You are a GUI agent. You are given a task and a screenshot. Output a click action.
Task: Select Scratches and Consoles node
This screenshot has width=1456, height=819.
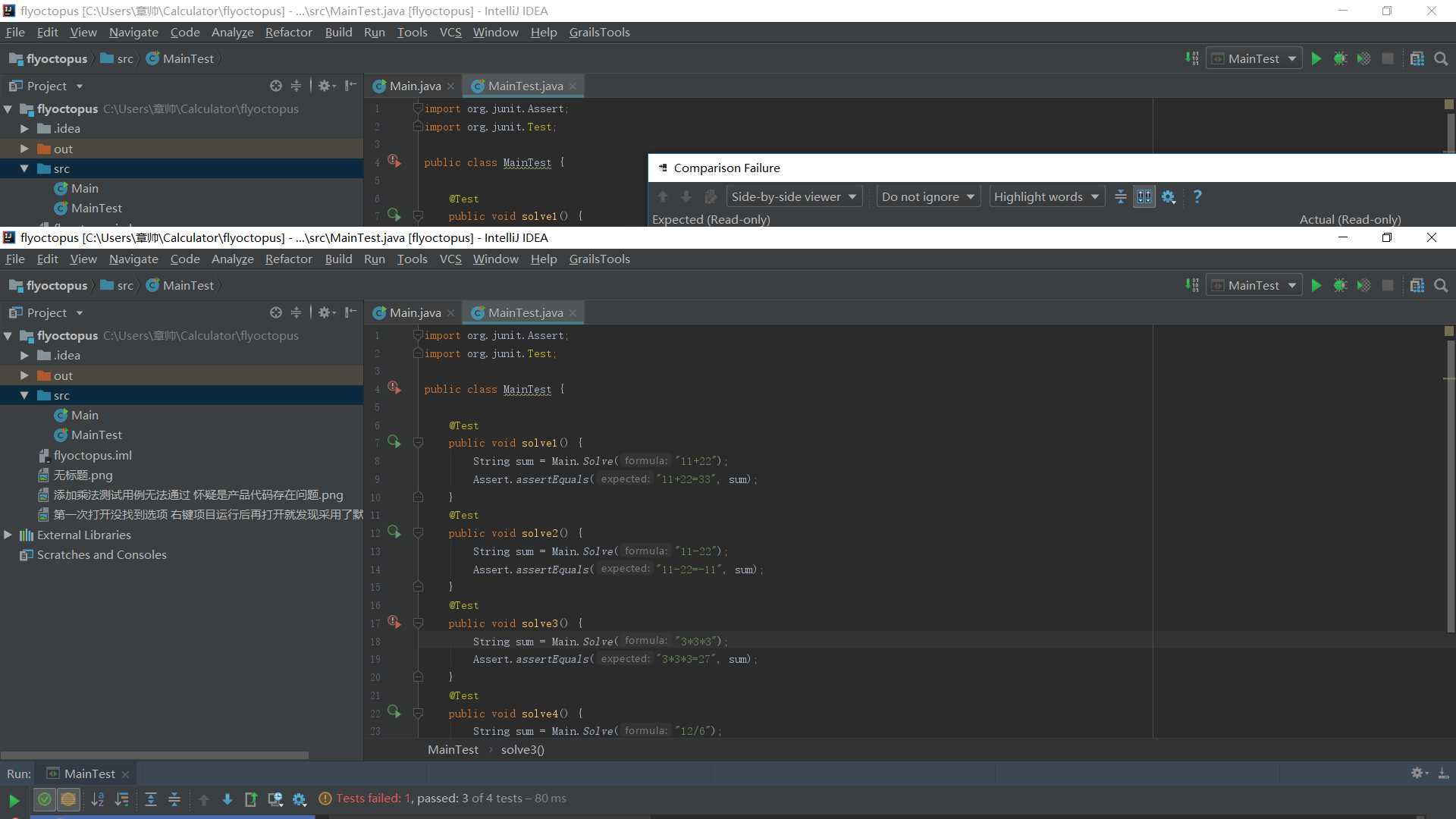click(x=102, y=554)
